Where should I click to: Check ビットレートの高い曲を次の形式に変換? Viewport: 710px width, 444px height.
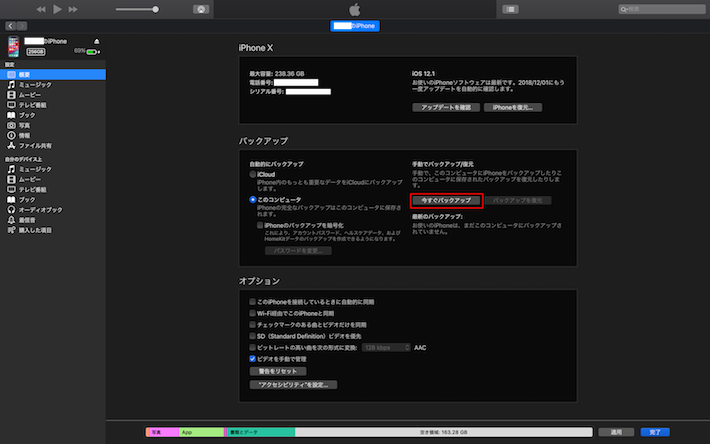point(252,348)
